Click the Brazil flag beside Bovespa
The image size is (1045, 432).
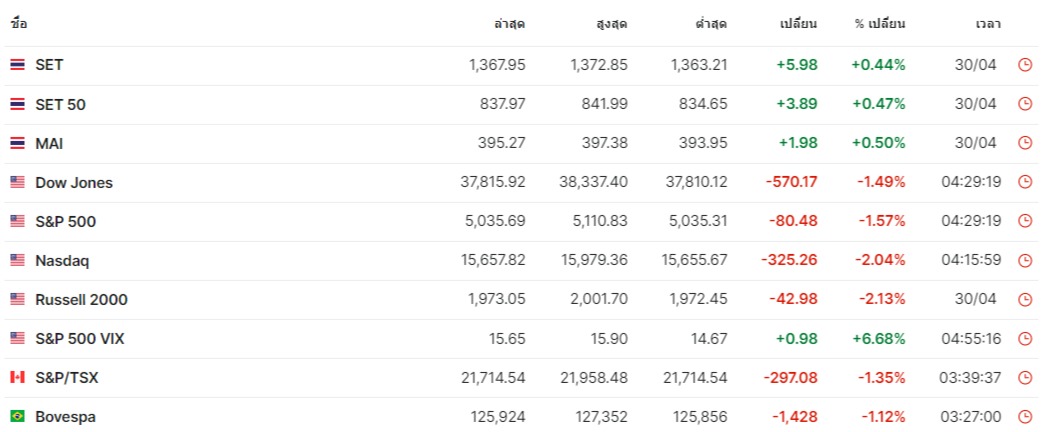(x=17, y=417)
